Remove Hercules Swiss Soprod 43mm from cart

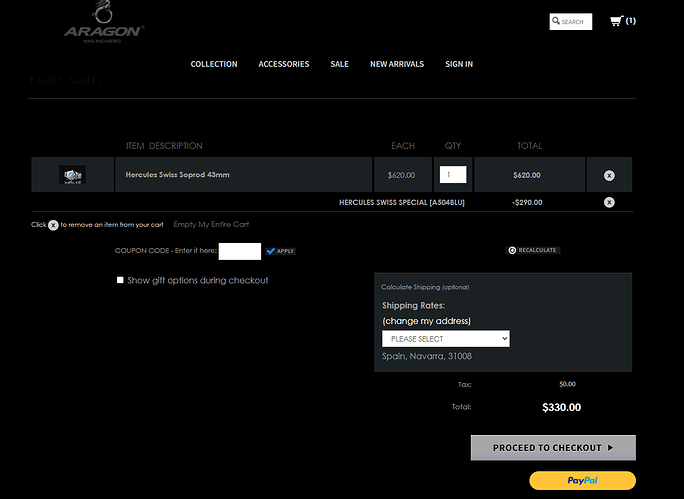(609, 175)
